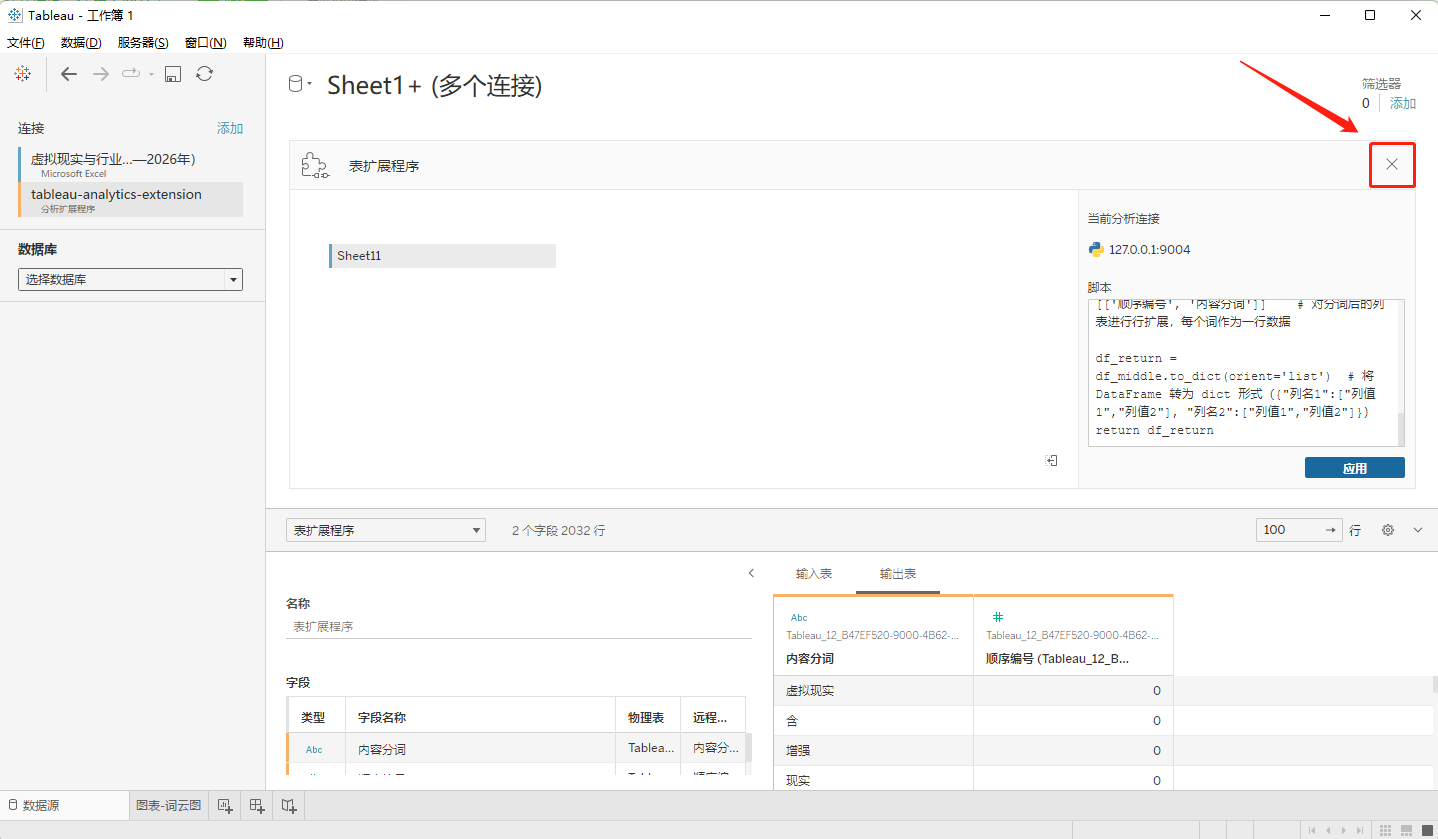Click 添加 link under 筛选器

click(x=1403, y=103)
